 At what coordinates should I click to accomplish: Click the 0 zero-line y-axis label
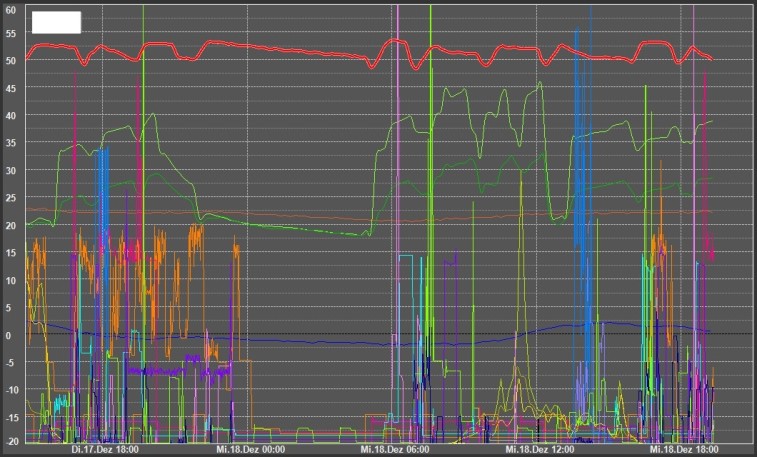tap(13, 335)
